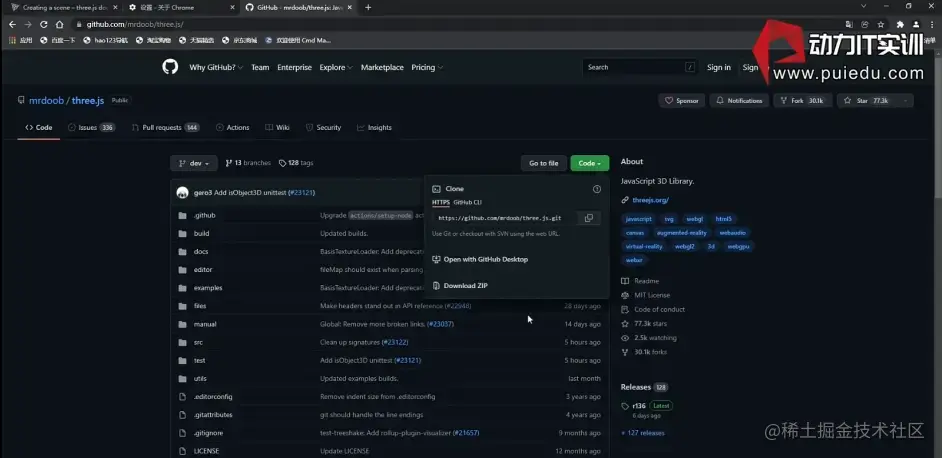
Task: Star the three.js repository
Action: pos(866,100)
